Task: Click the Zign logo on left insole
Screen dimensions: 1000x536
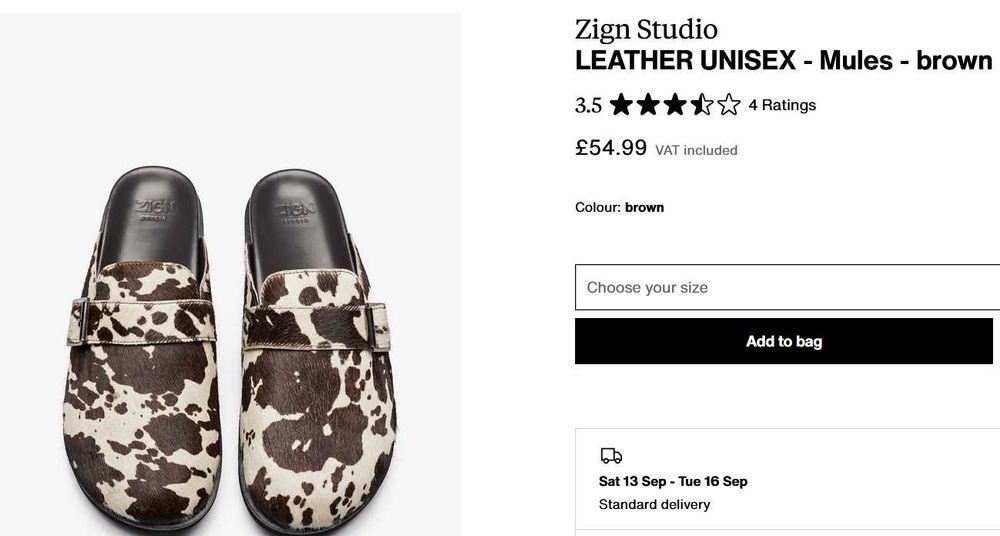Action: coord(155,209)
